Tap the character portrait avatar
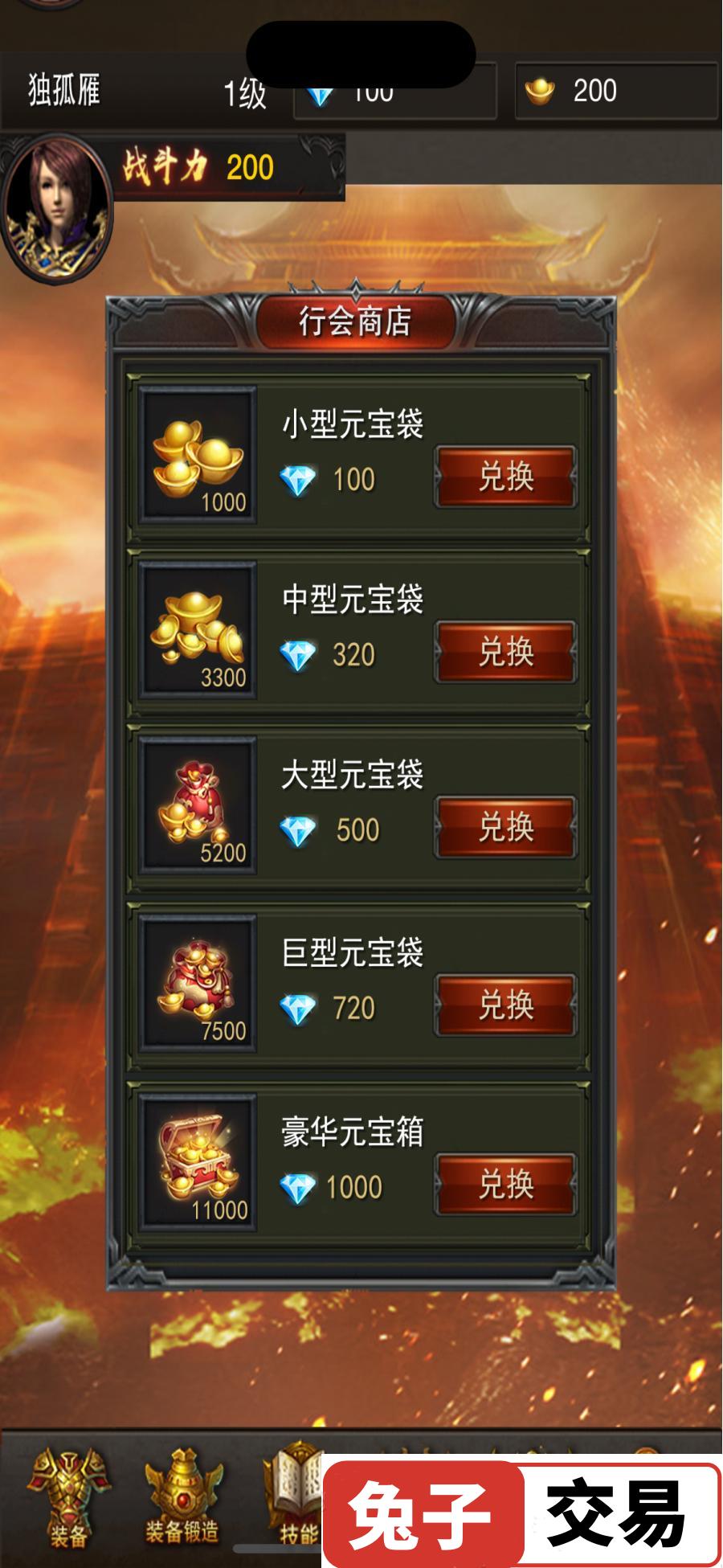The image size is (723, 1568). pos(56,209)
